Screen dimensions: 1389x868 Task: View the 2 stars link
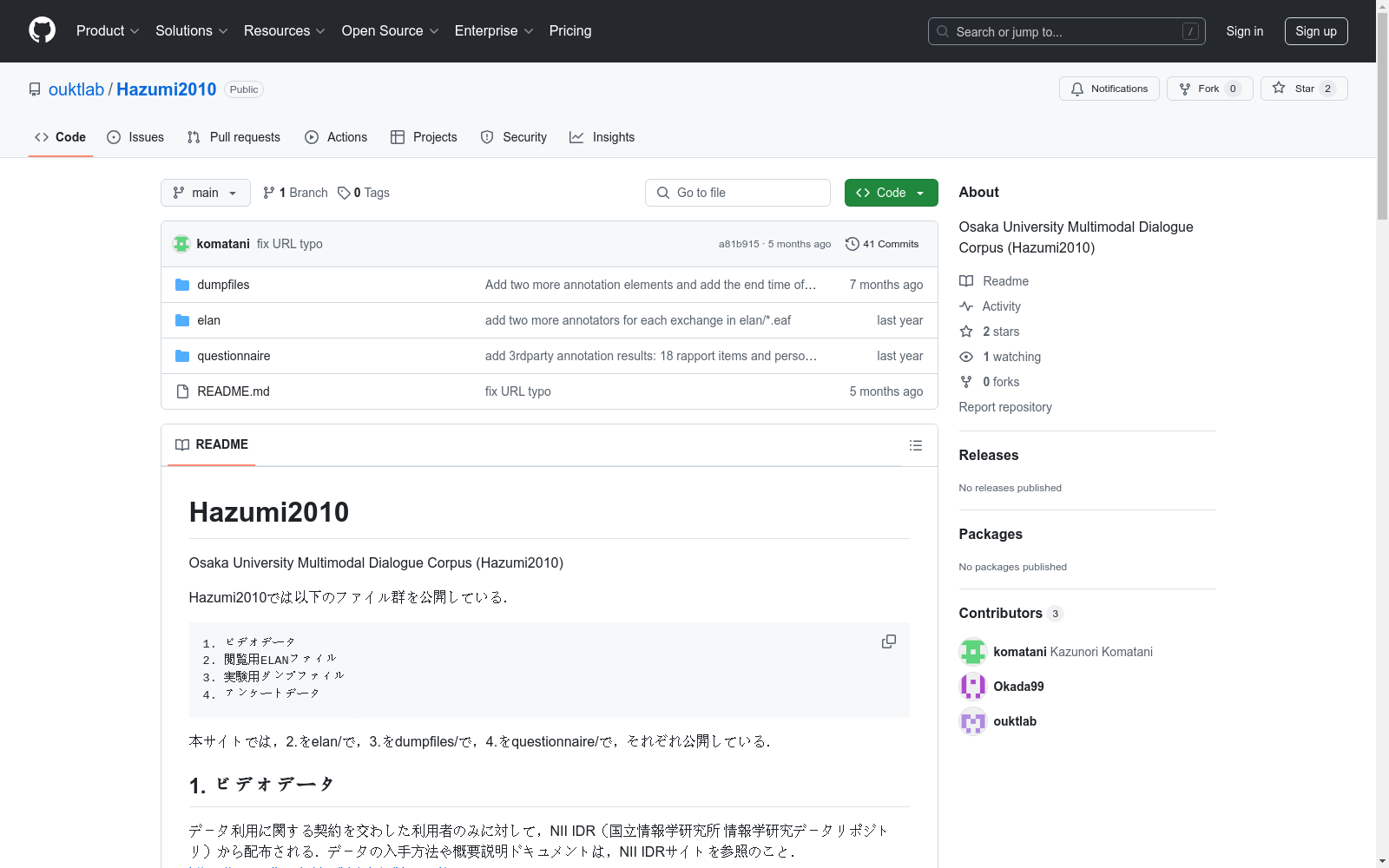990,332
